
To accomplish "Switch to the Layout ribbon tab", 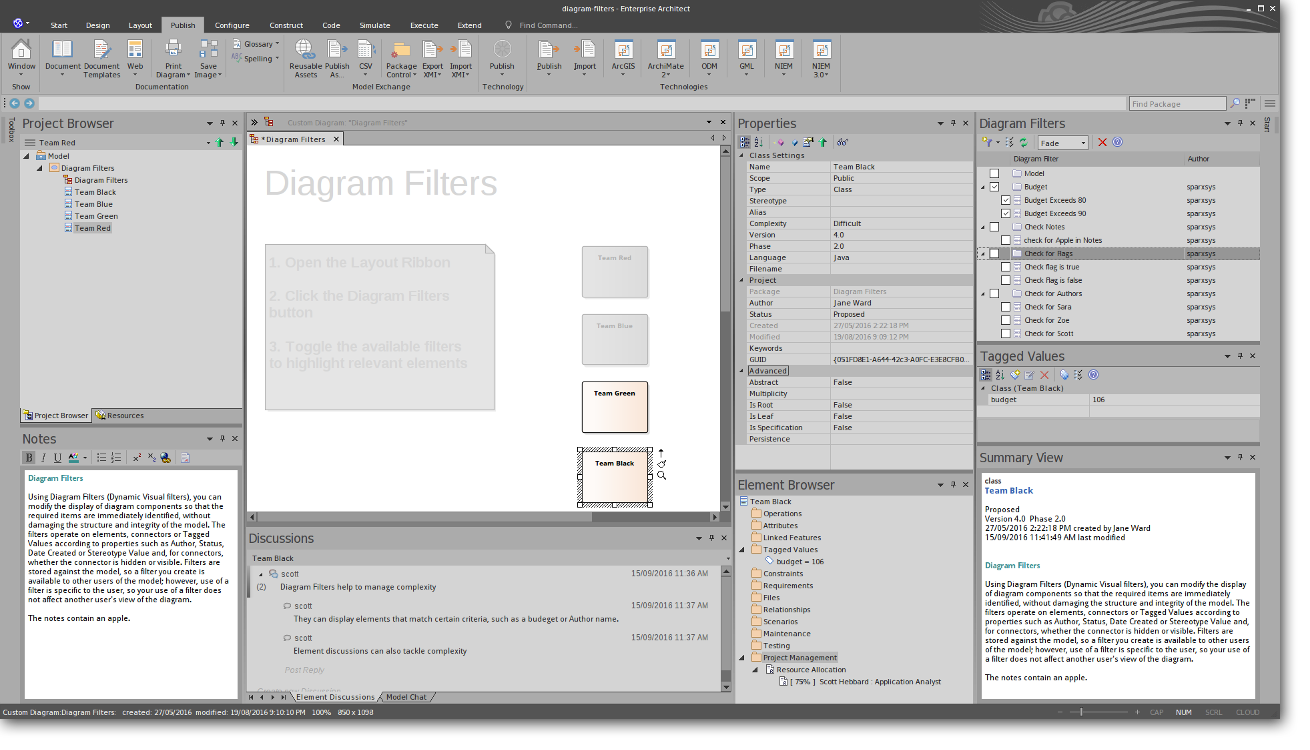I will [140, 25].
